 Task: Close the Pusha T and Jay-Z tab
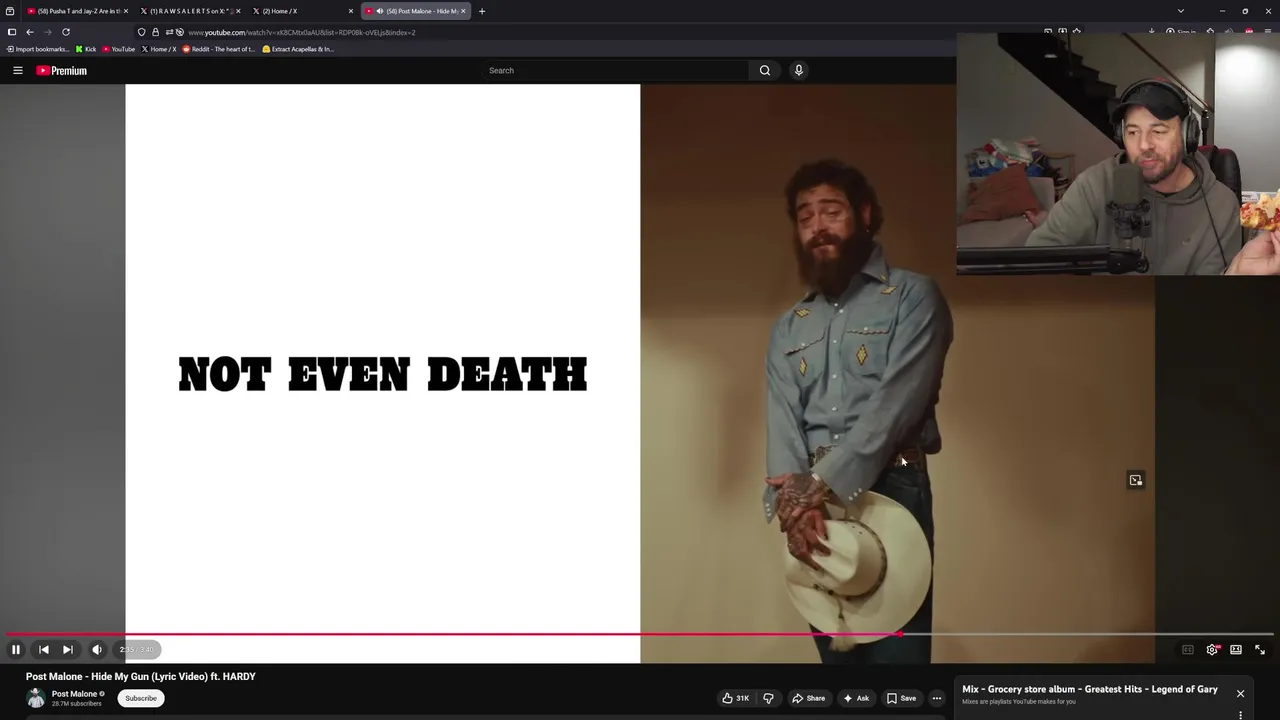[x=126, y=11]
